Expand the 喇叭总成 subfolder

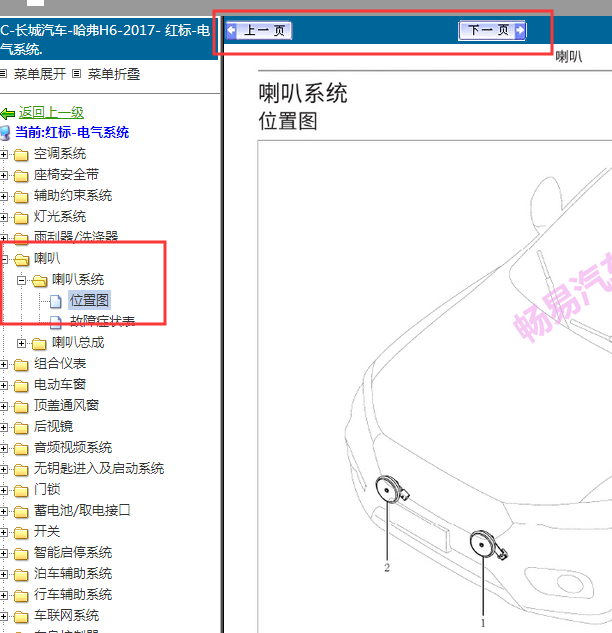[21, 343]
